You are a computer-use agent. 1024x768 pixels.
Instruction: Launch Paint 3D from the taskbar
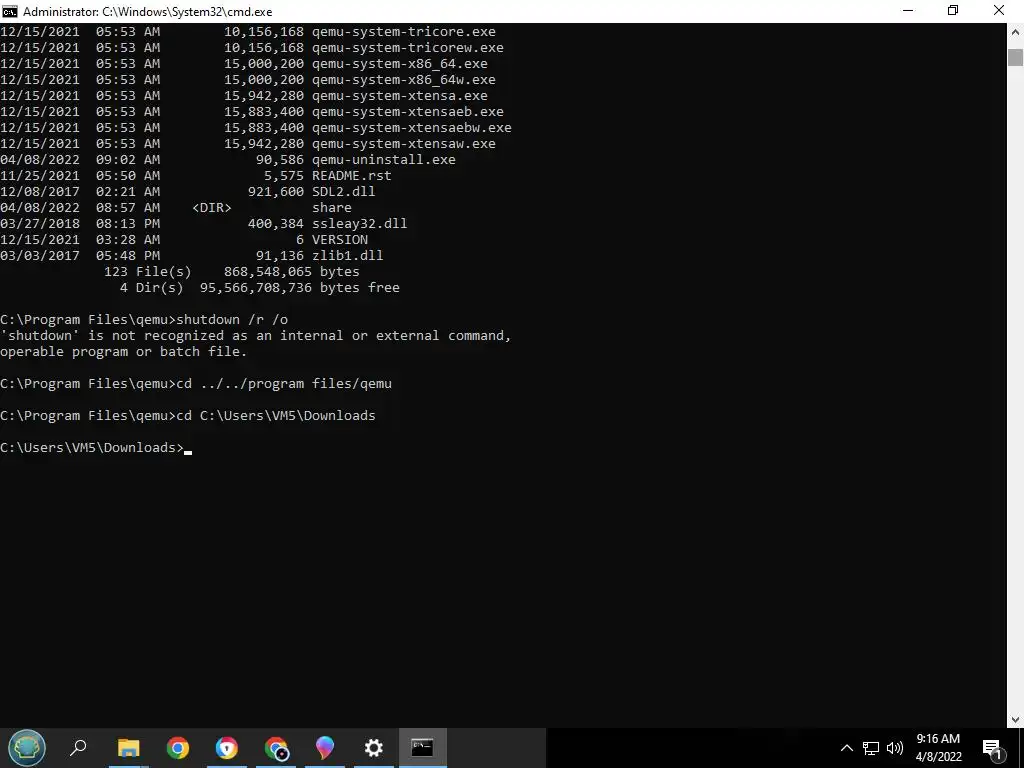pos(325,748)
